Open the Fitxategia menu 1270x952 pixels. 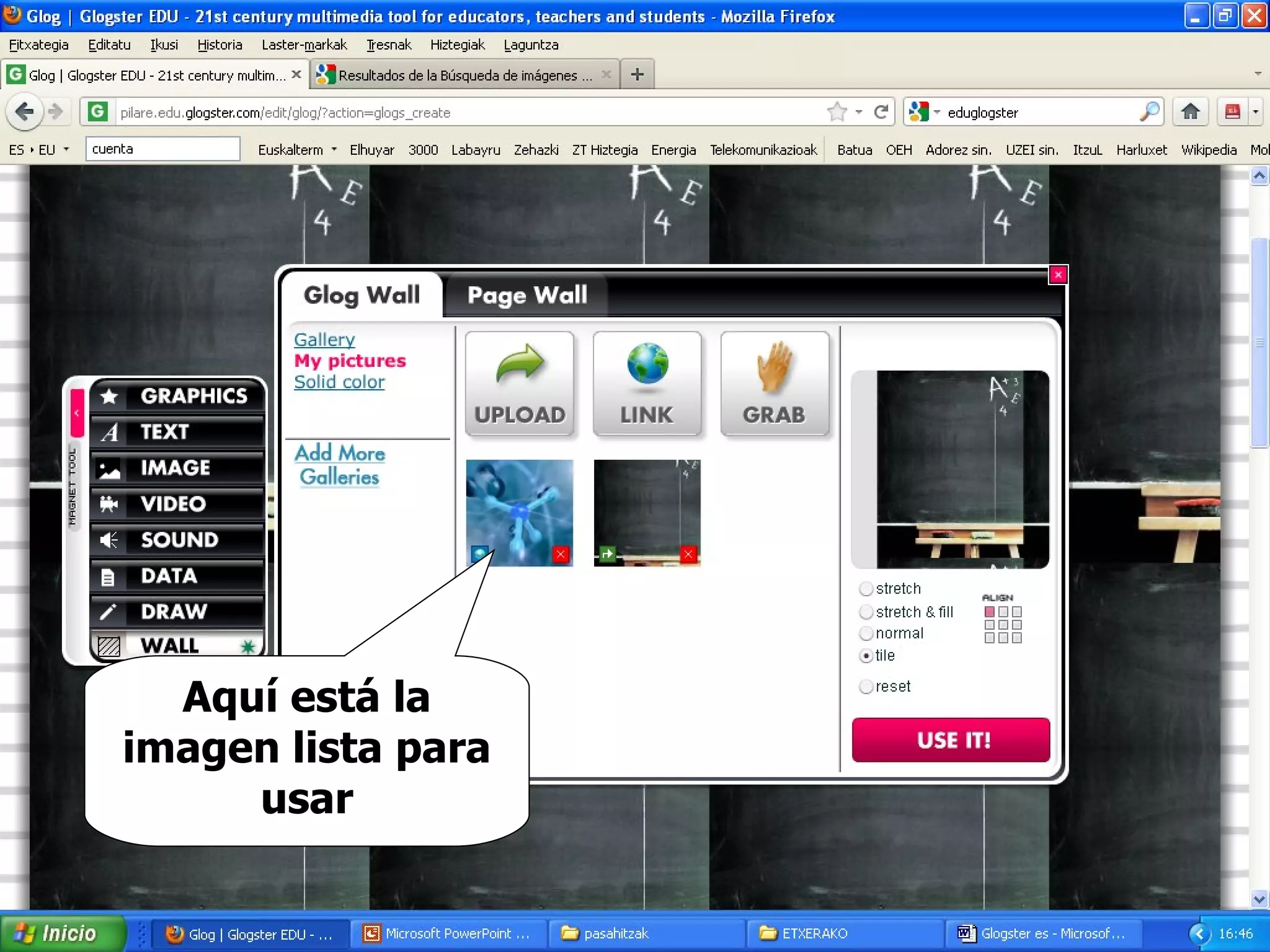pos(38,45)
